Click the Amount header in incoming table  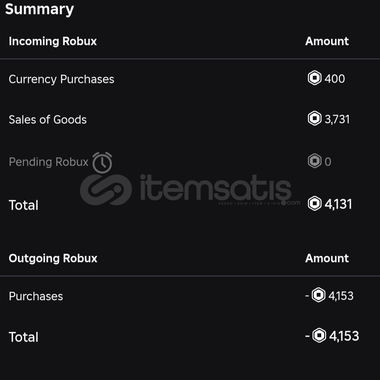327,41
